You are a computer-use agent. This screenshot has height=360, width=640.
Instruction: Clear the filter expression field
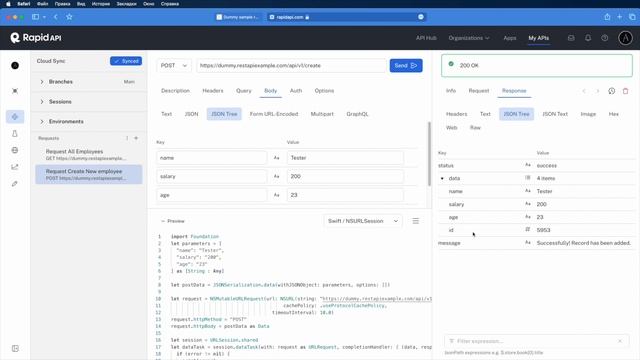[620, 341]
